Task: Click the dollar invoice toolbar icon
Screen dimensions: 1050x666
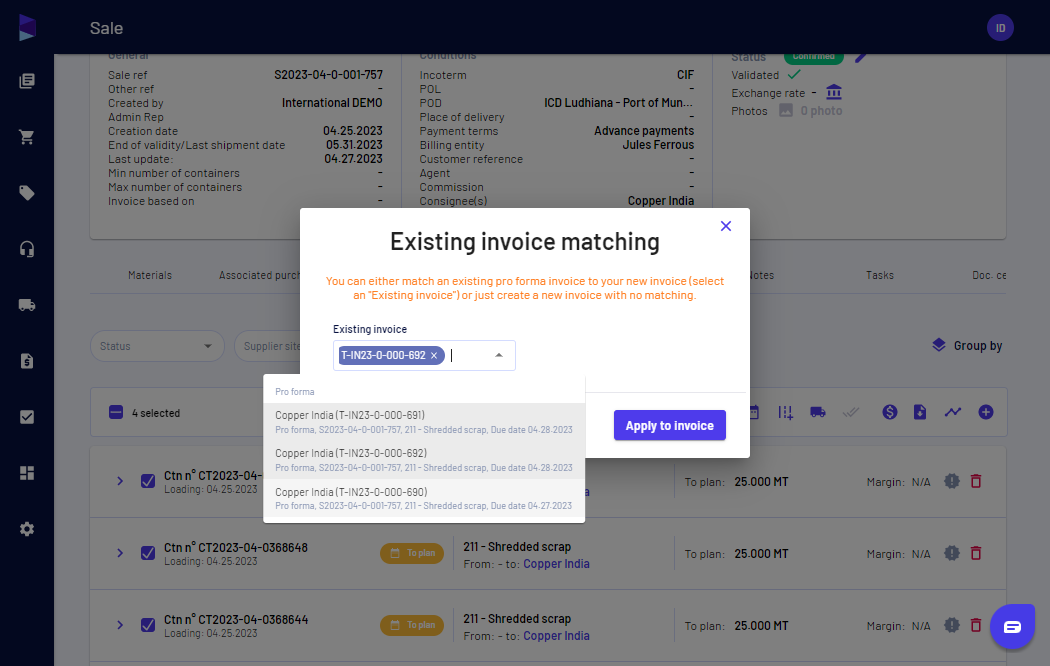Action: coord(889,412)
